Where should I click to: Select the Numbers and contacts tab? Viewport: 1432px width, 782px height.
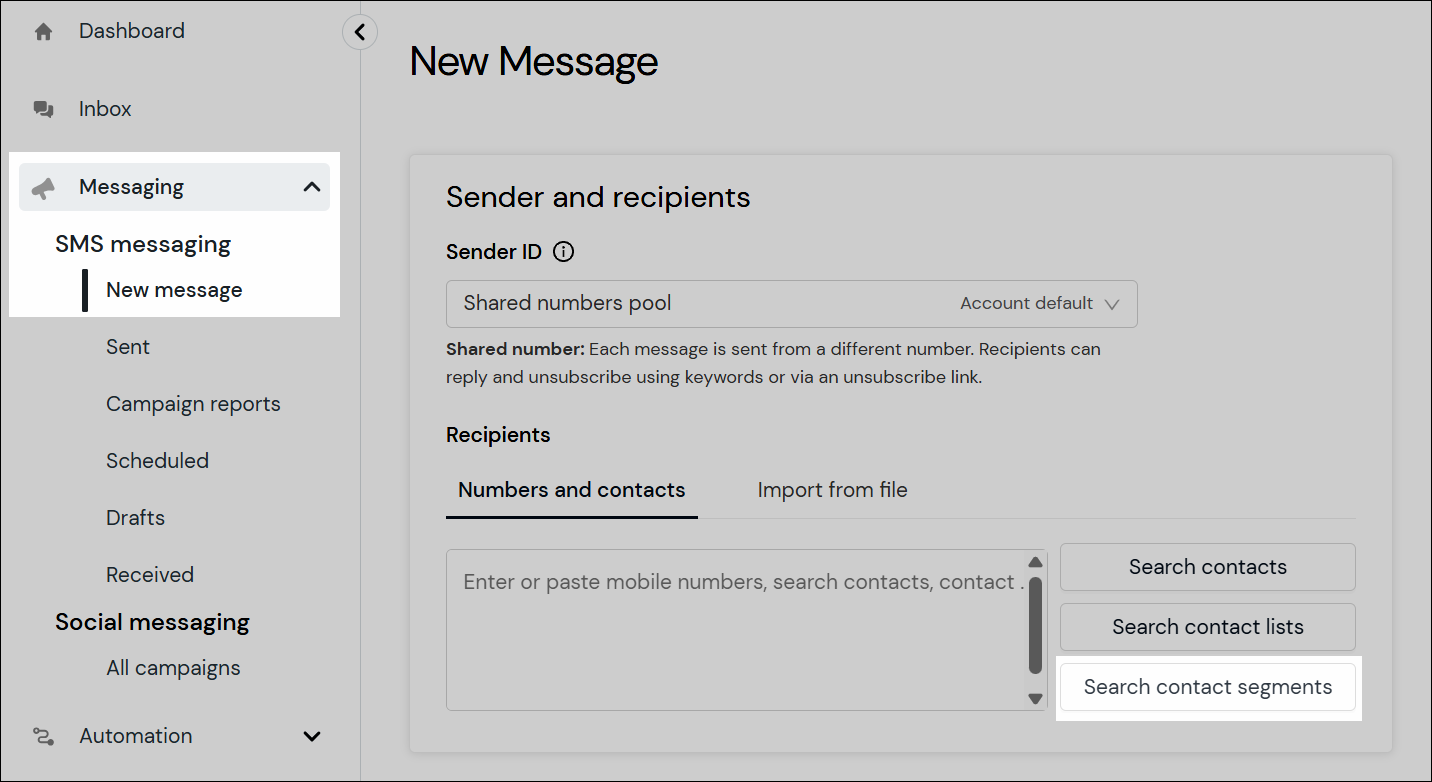[571, 490]
